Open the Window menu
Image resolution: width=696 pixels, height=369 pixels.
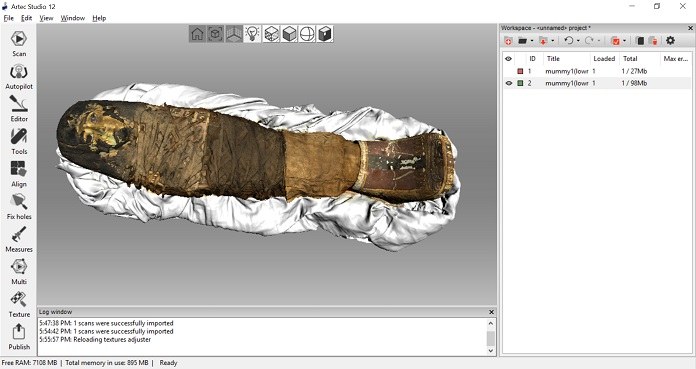tap(73, 18)
